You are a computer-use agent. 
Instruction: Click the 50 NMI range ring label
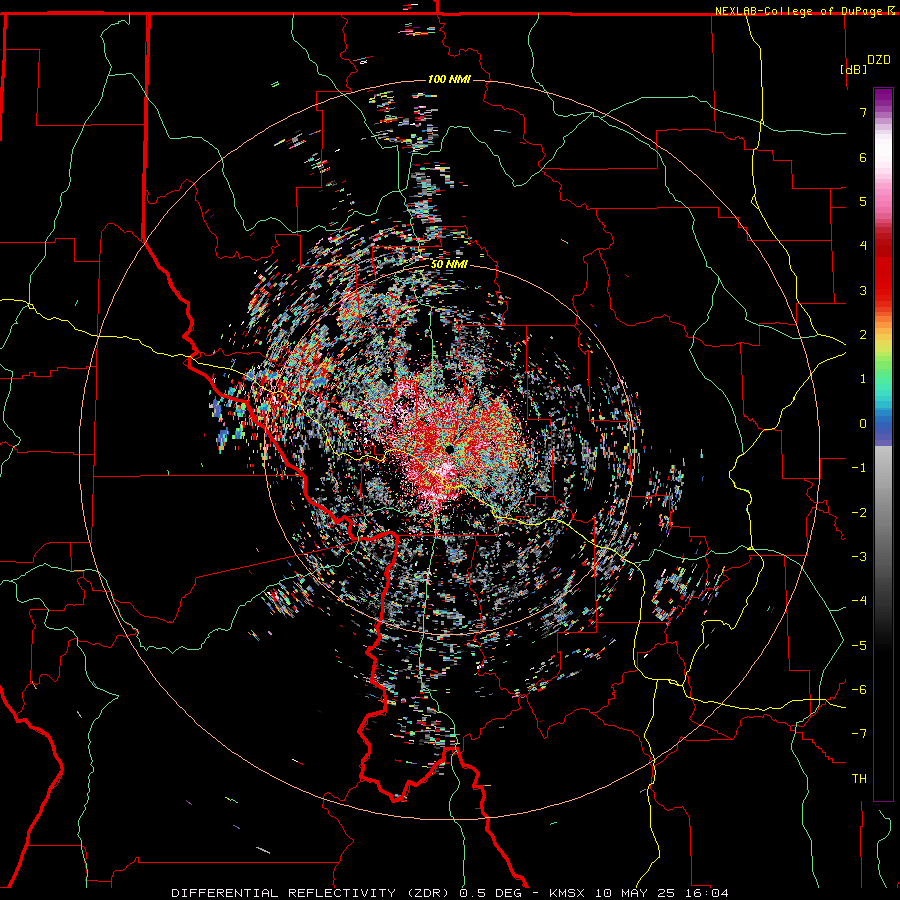[449, 264]
